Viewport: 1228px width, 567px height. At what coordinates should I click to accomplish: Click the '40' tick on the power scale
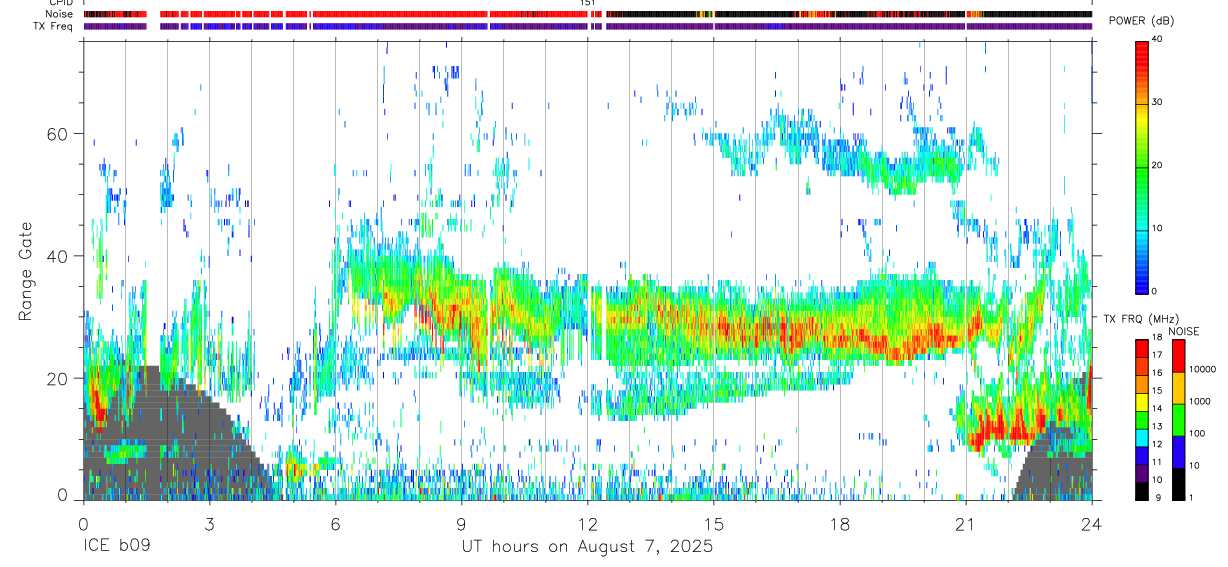point(1158,40)
